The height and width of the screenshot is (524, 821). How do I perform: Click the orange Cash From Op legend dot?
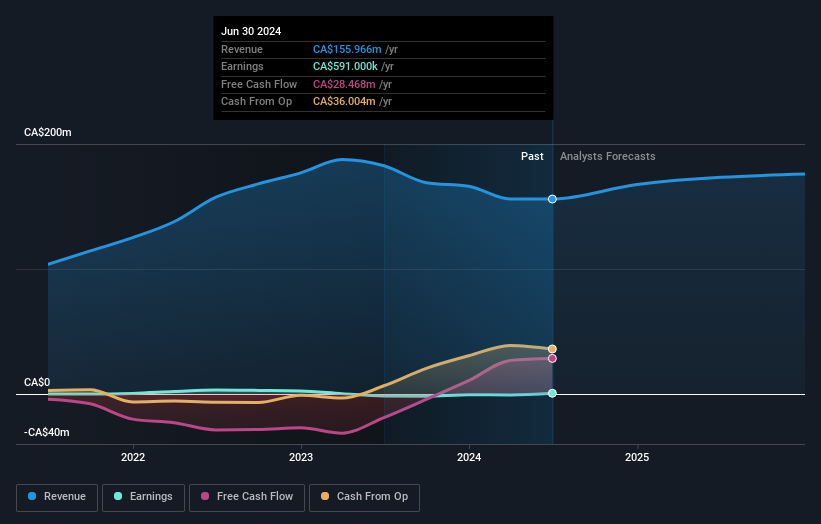tap(325, 496)
